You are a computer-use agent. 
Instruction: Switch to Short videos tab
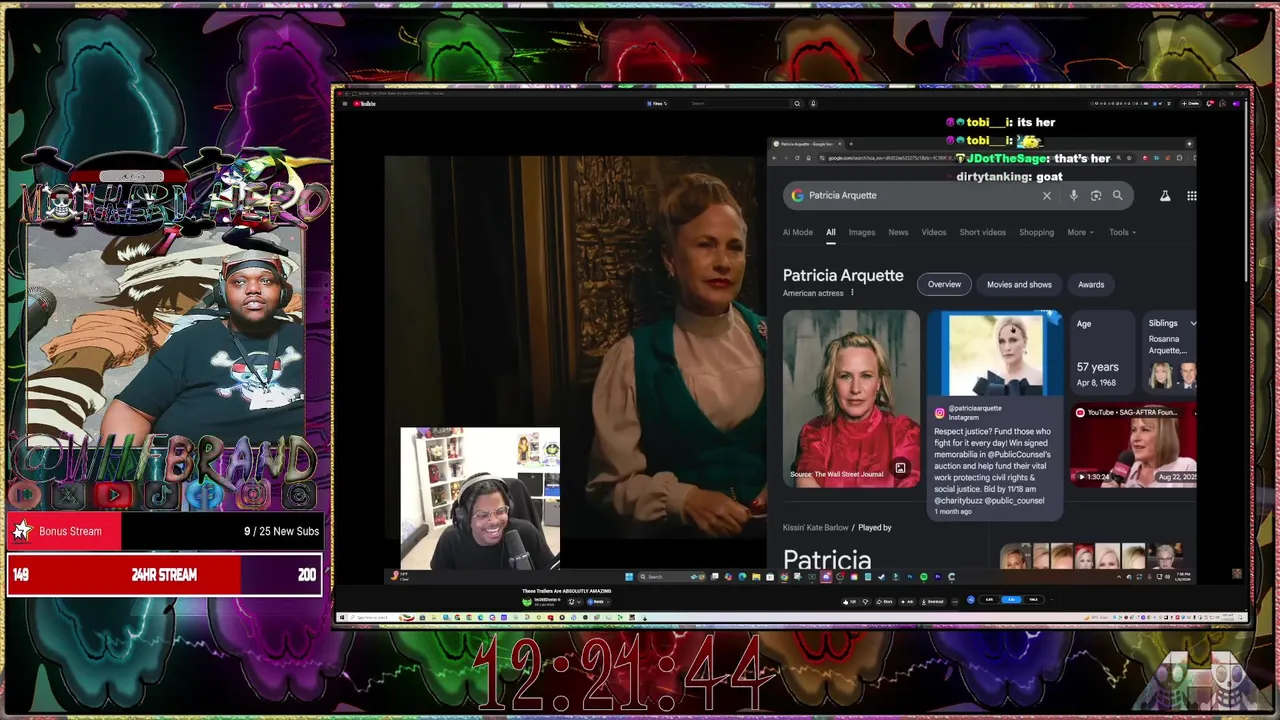983,232
